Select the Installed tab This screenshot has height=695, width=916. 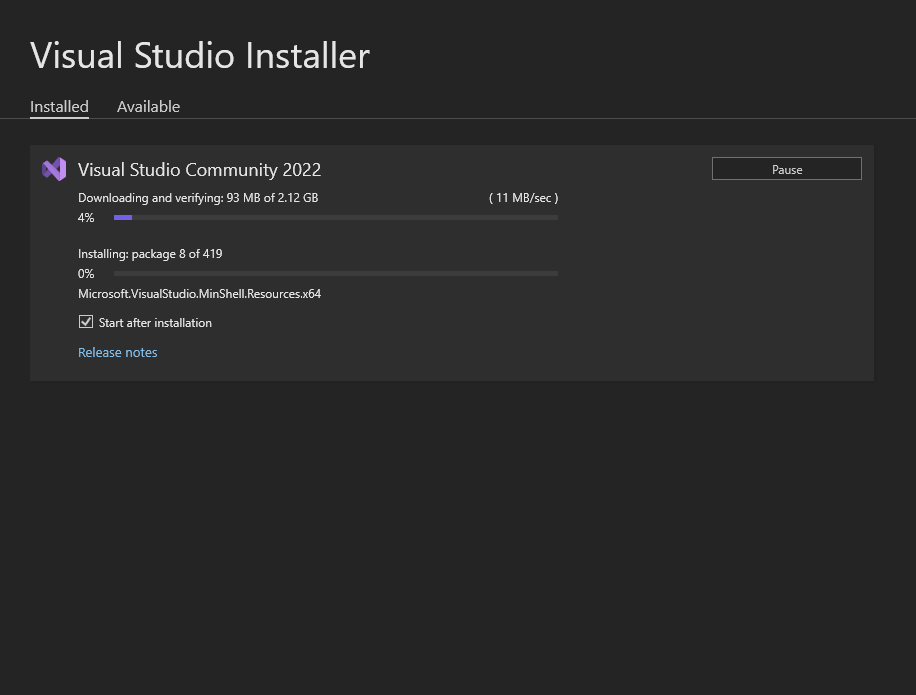click(x=59, y=107)
